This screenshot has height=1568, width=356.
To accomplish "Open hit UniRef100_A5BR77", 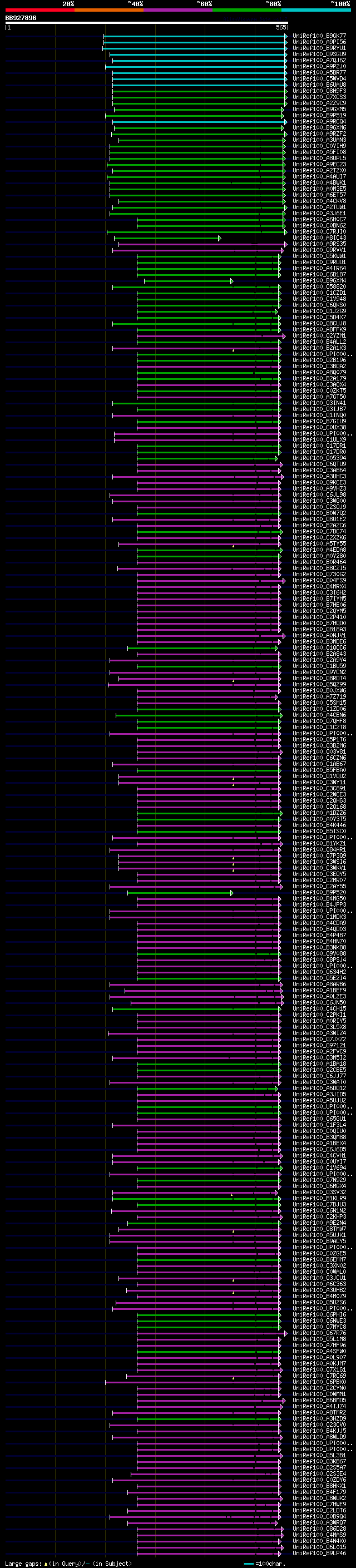I will point(319,72).
